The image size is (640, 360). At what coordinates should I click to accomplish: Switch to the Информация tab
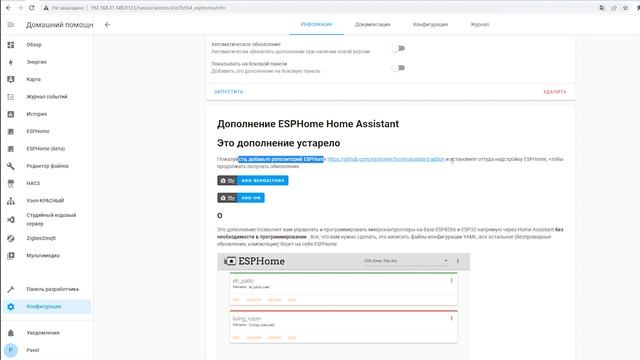(x=316, y=24)
